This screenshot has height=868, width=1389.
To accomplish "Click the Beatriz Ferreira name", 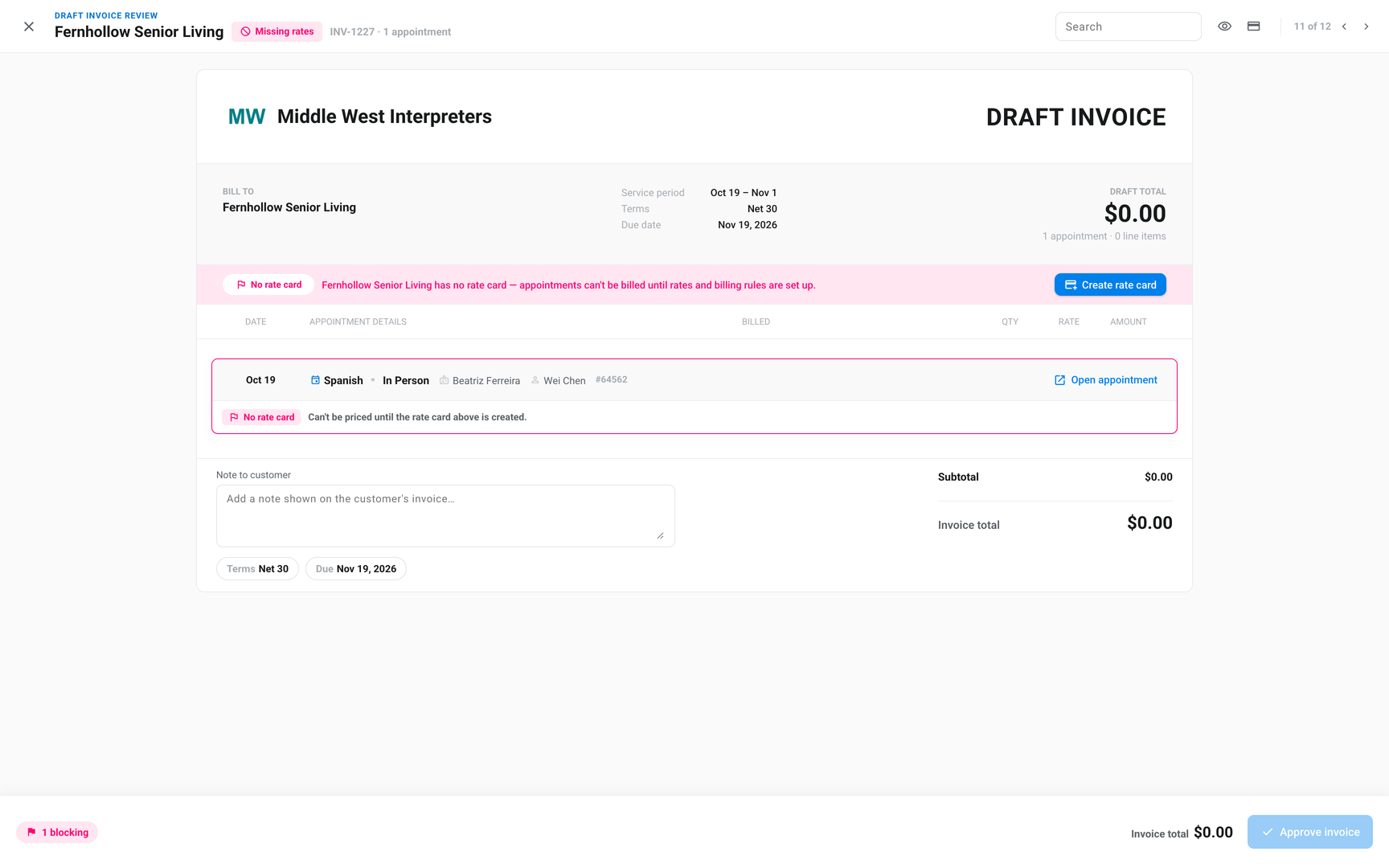I will coord(486,381).
